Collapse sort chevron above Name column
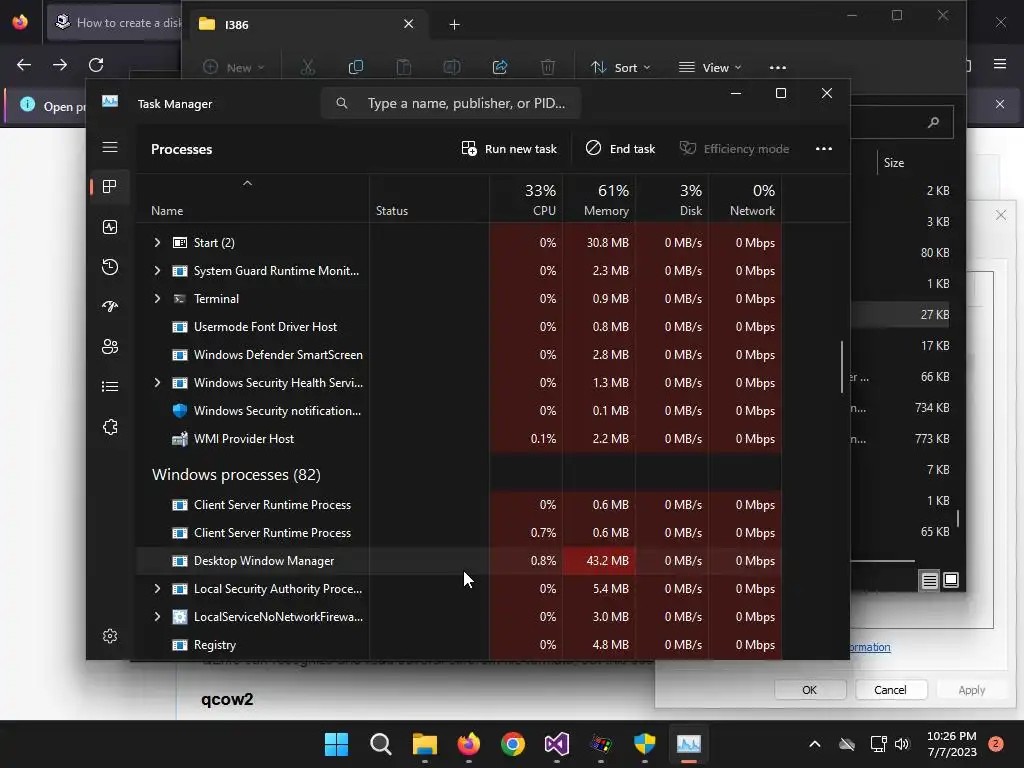The height and width of the screenshot is (768, 1024). pos(248,184)
